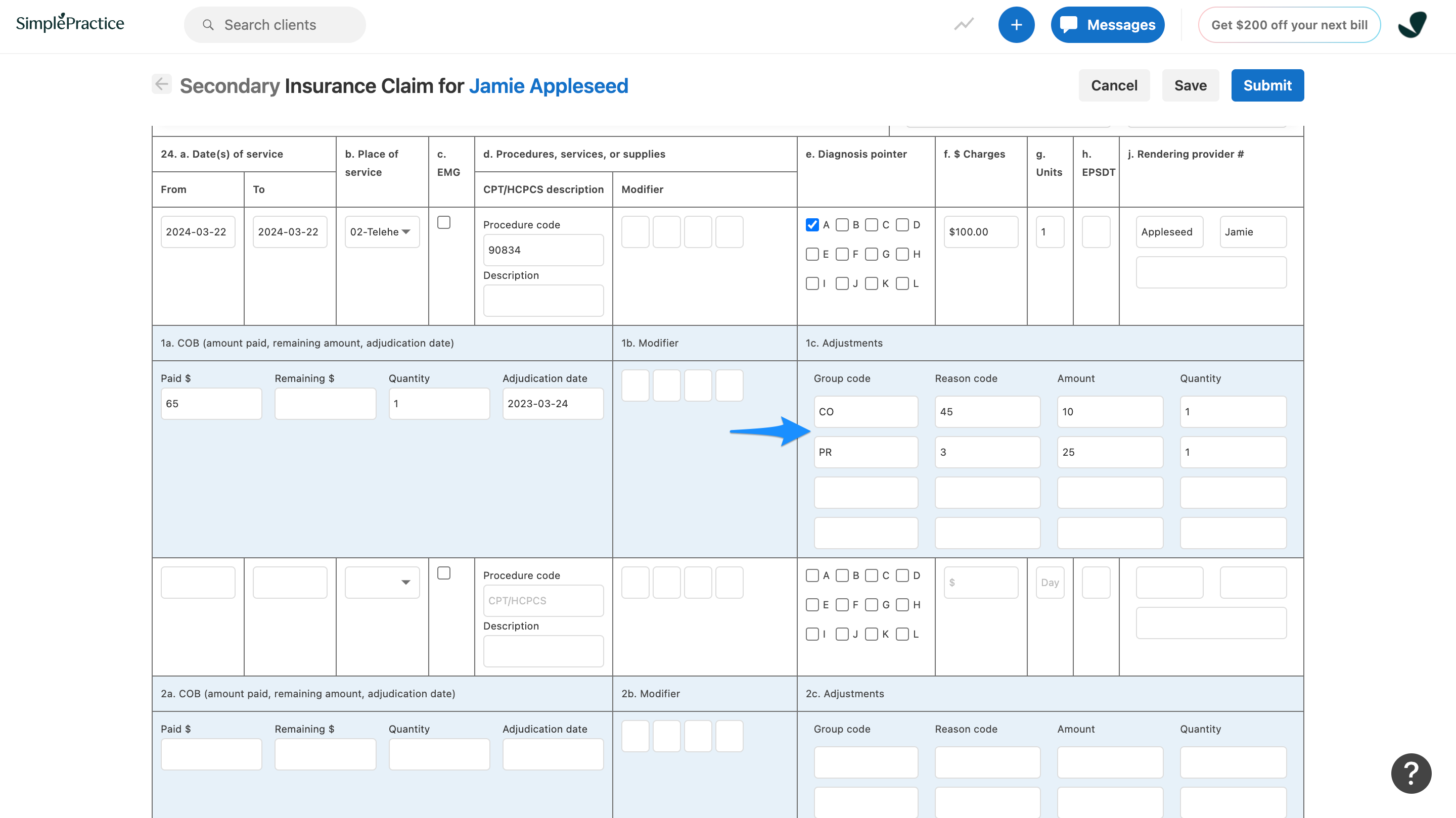The image size is (1456, 818).
Task: Check diagnosis pointer H in first line
Action: [x=902, y=254]
